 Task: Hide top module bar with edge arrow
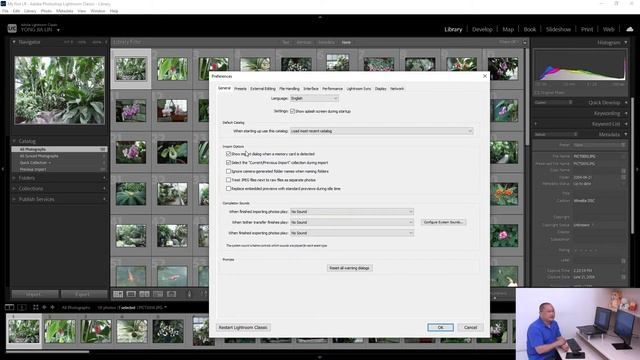(x=320, y=17)
